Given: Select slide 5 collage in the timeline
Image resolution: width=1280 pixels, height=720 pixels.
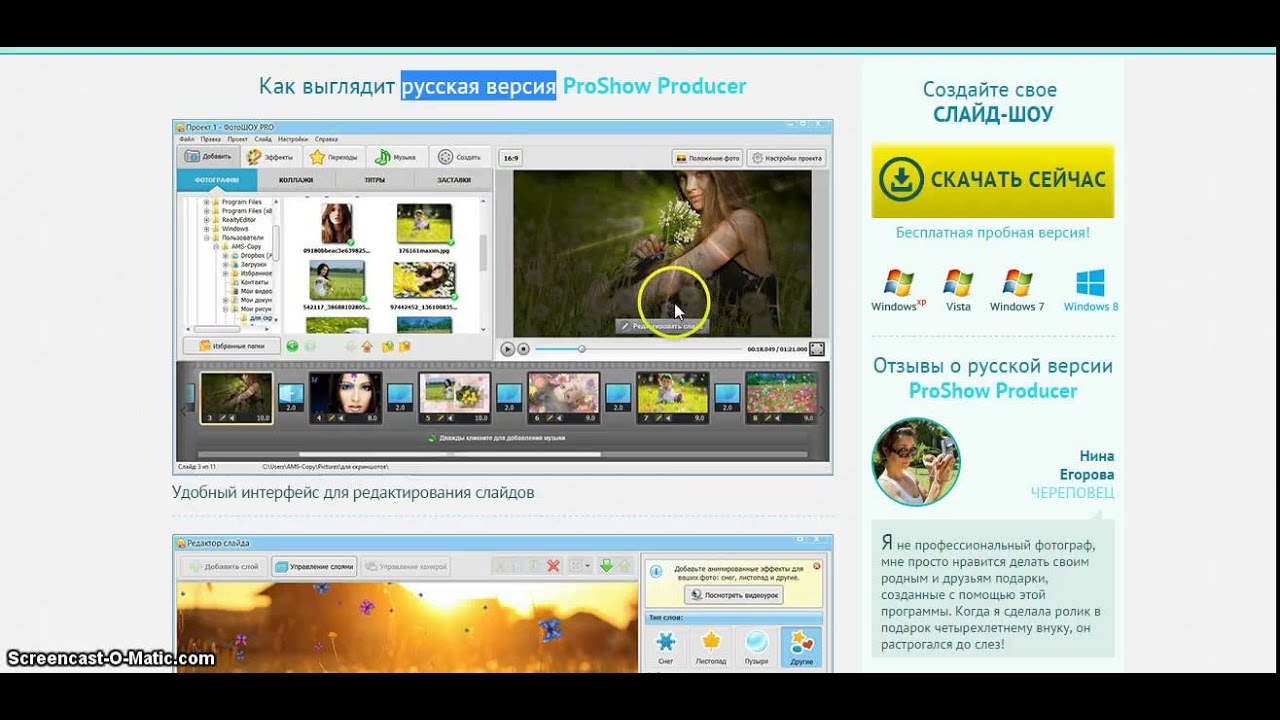Looking at the screenshot, I should click(454, 399).
